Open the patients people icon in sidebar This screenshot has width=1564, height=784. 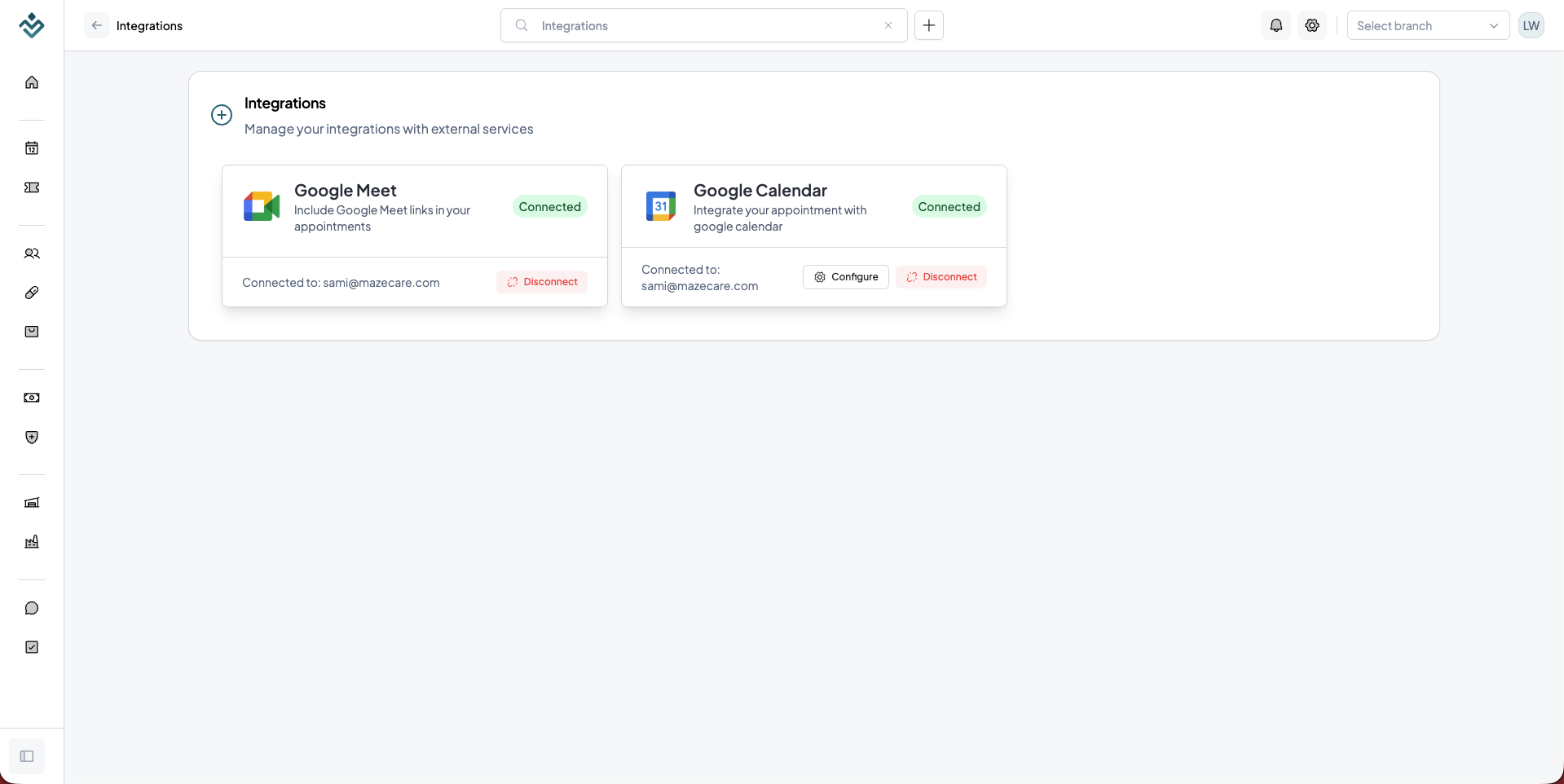coord(32,253)
